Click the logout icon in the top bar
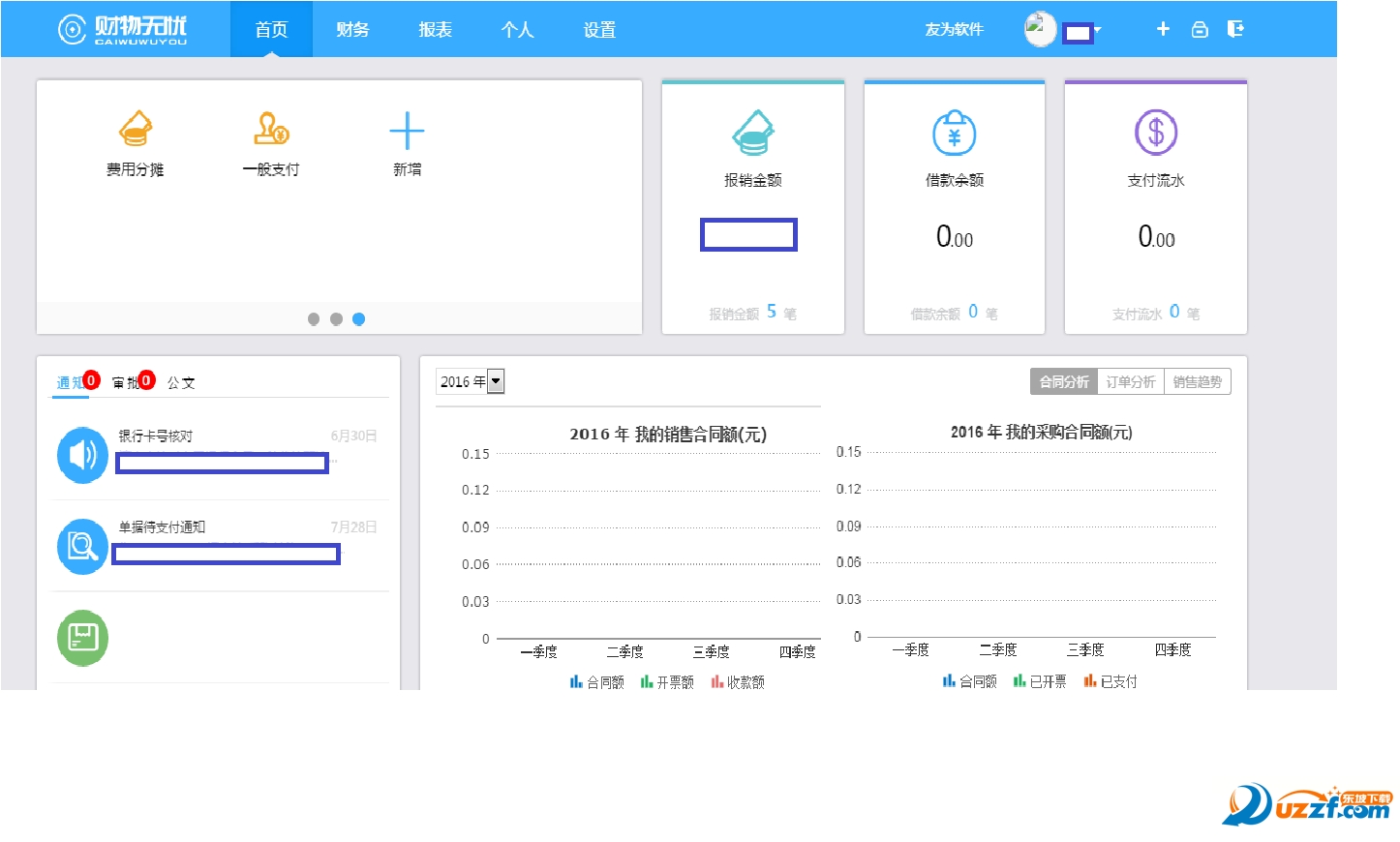This screenshot has width=1400, height=842. tap(1235, 29)
